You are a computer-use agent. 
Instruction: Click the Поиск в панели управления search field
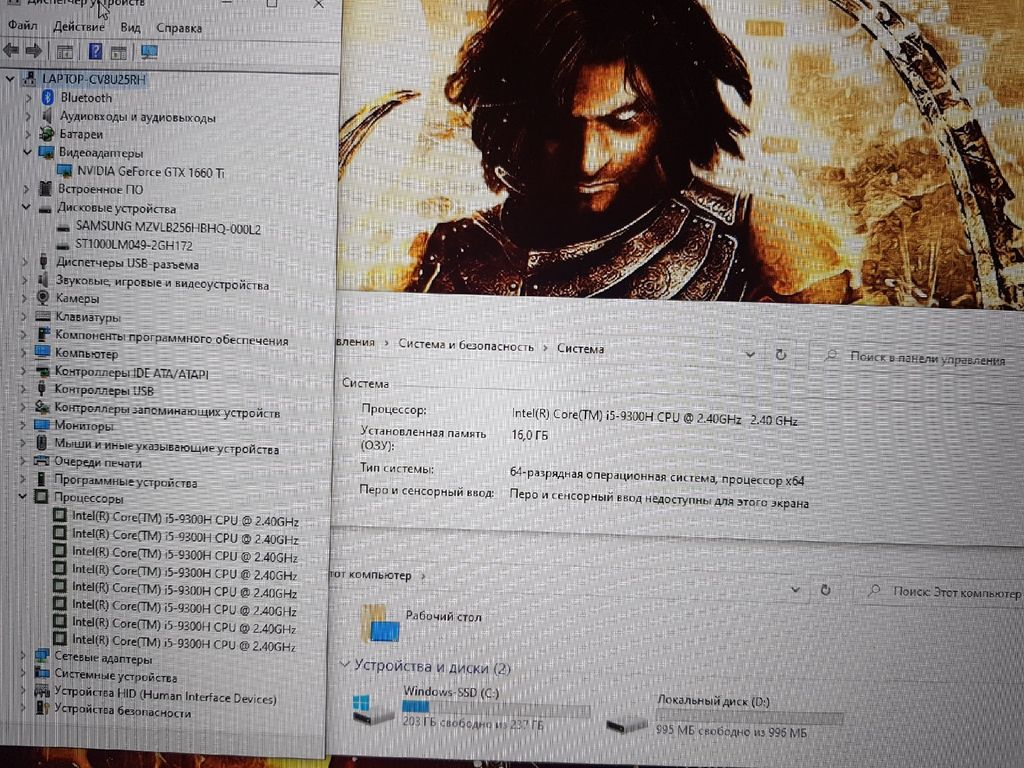click(x=916, y=358)
